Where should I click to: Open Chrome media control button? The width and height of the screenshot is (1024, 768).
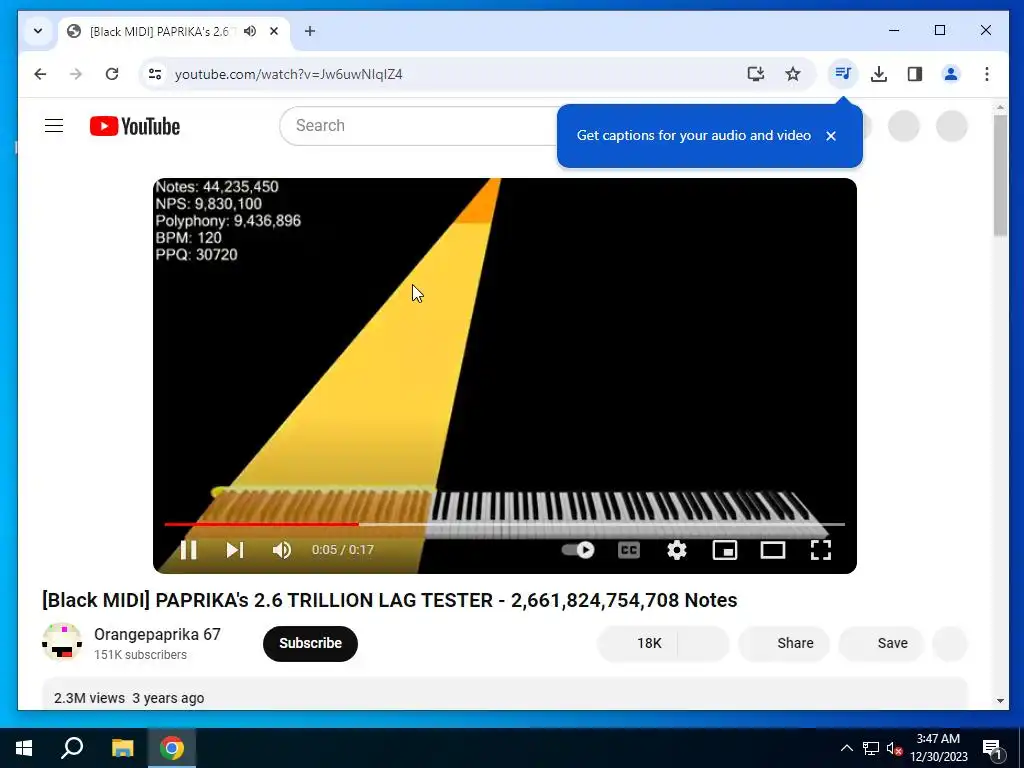tap(843, 74)
